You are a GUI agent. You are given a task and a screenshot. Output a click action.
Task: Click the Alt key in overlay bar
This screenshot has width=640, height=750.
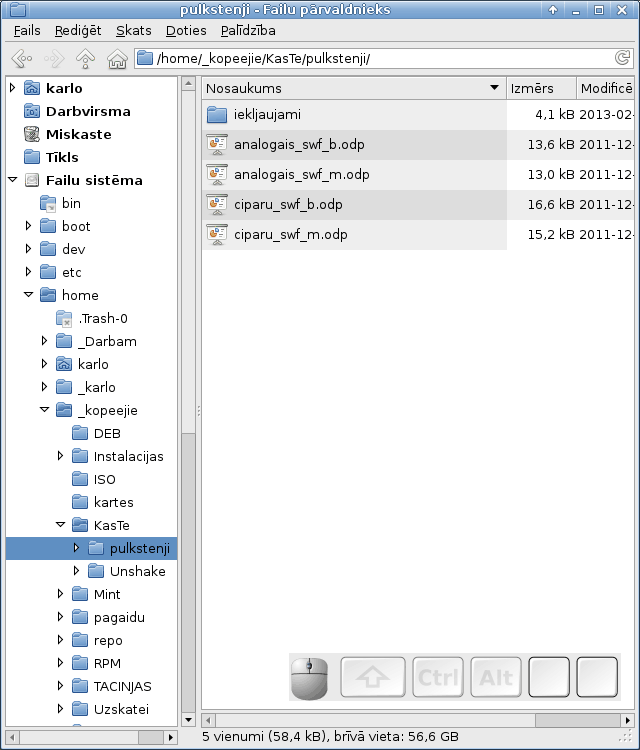[x=496, y=677]
